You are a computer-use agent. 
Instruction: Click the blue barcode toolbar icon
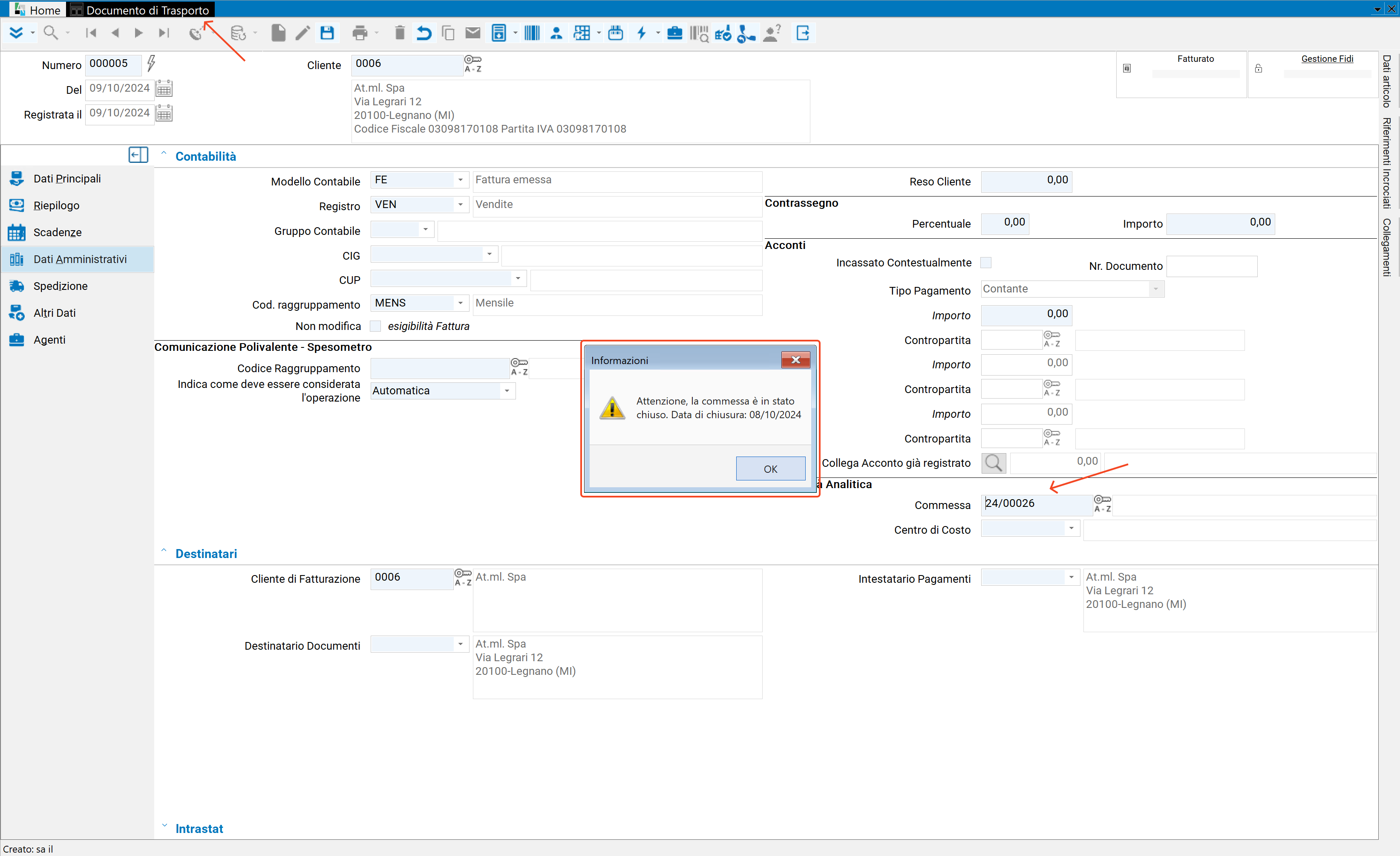click(532, 33)
